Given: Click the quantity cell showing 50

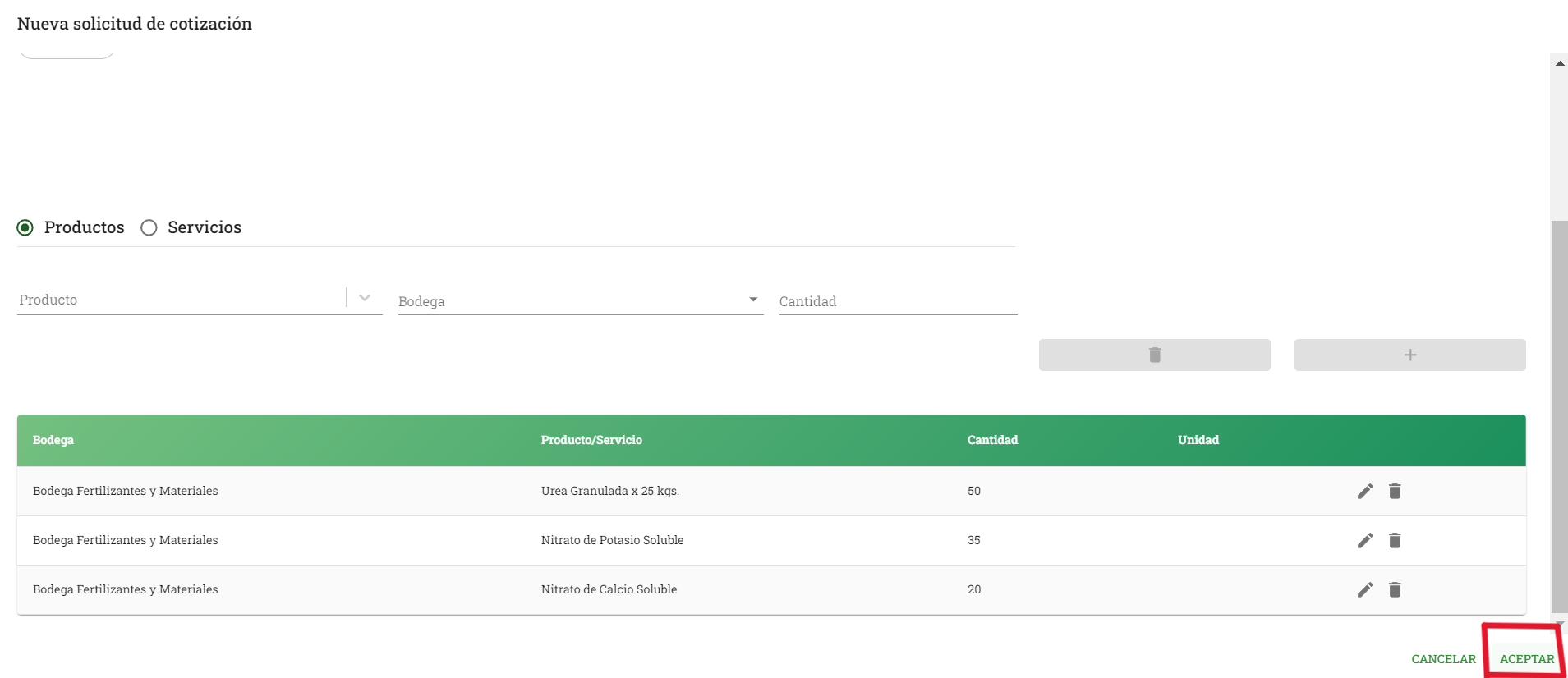Looking at the screenshot, I should 974,491.
